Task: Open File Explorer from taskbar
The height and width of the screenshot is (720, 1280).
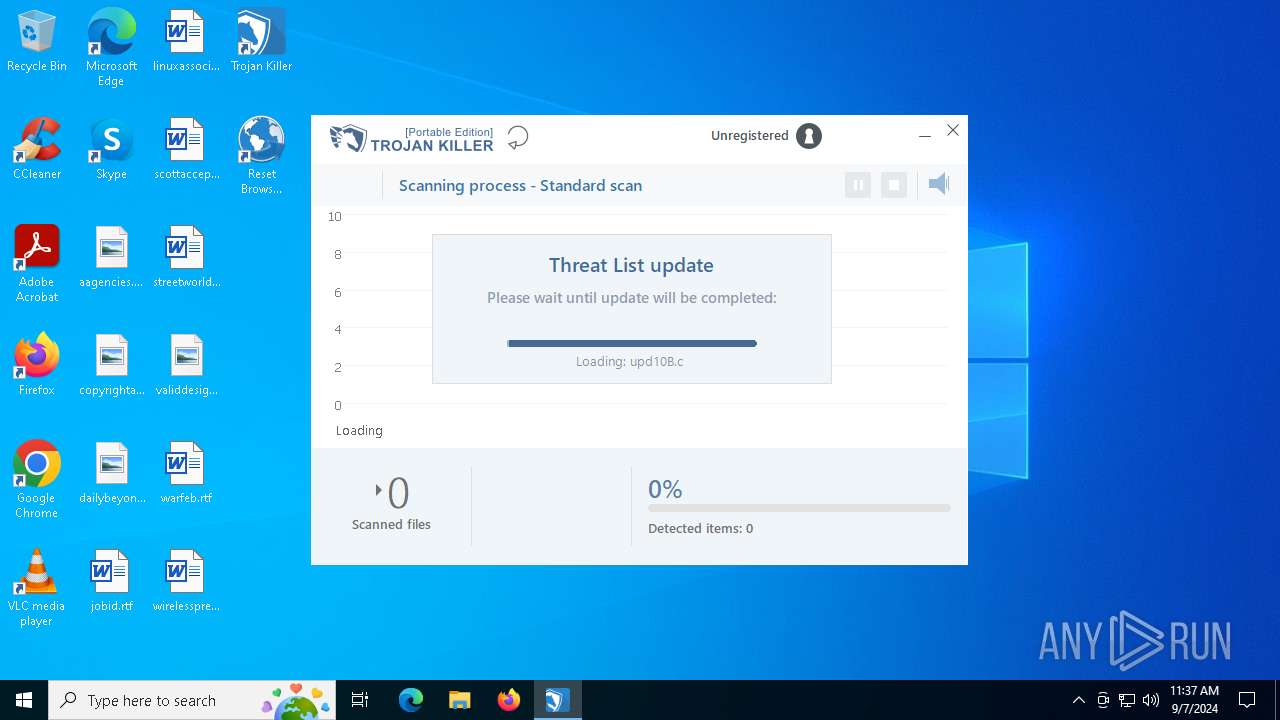Action: [x=460, y=700]
